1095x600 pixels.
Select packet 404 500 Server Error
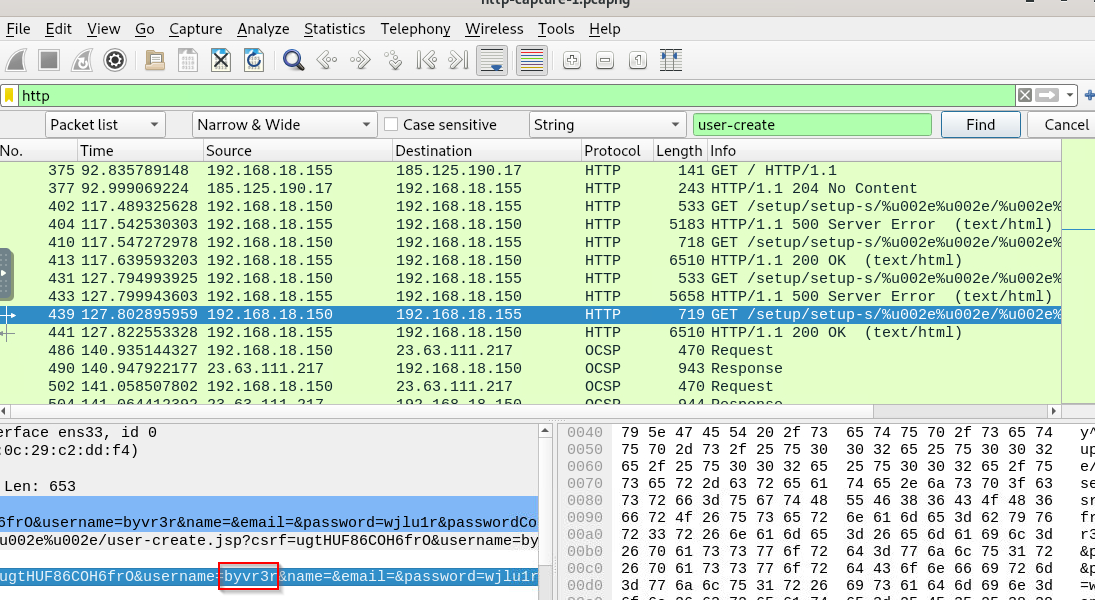click(x=530, y=225)
